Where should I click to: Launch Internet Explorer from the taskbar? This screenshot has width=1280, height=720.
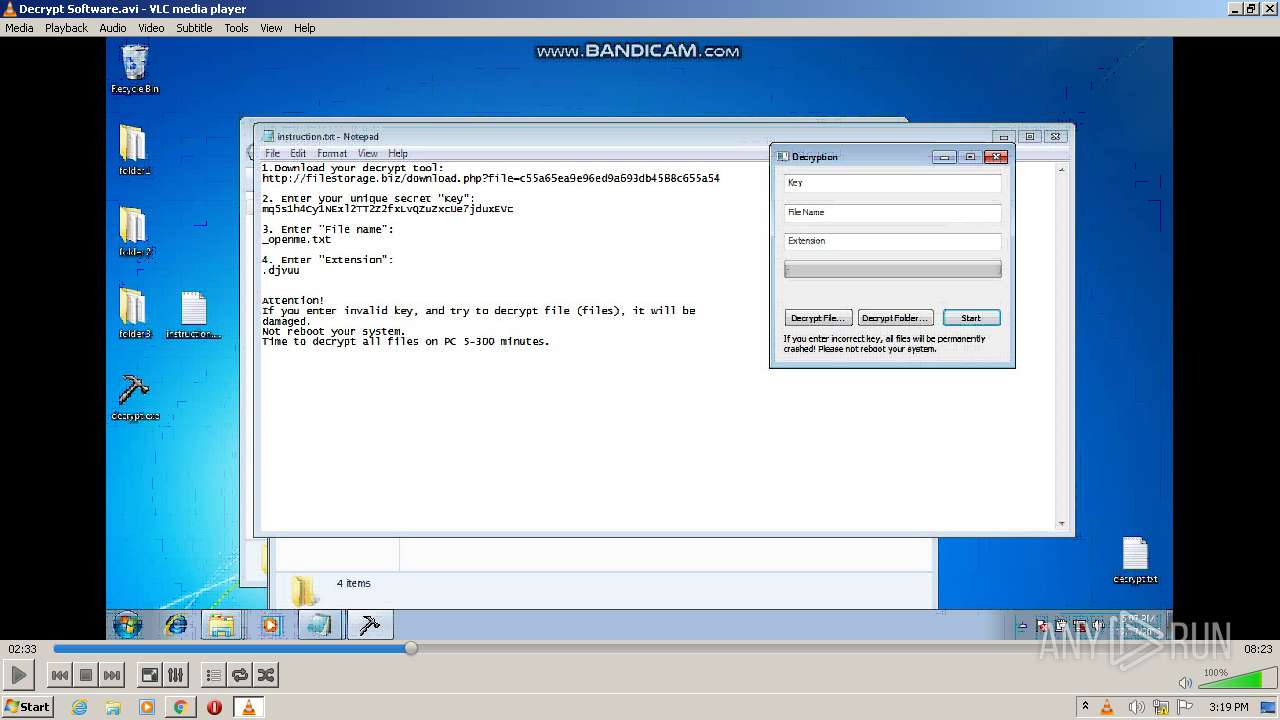point(79,707)
